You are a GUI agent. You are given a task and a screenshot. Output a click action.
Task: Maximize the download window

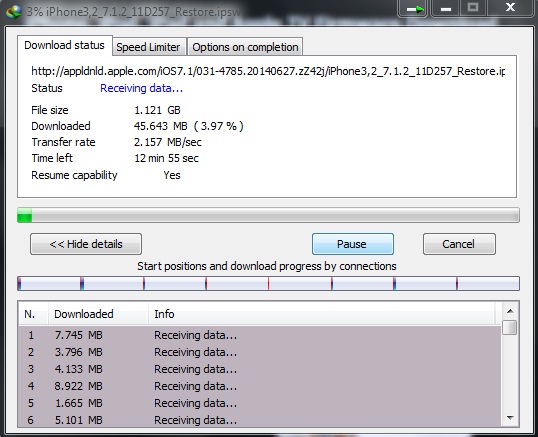473,8
